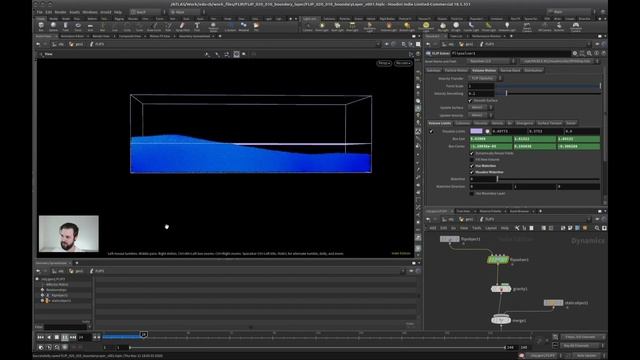Screen dimensions: 640x360
Task: Select the Grid shelf tool
Action: [90, 27]
